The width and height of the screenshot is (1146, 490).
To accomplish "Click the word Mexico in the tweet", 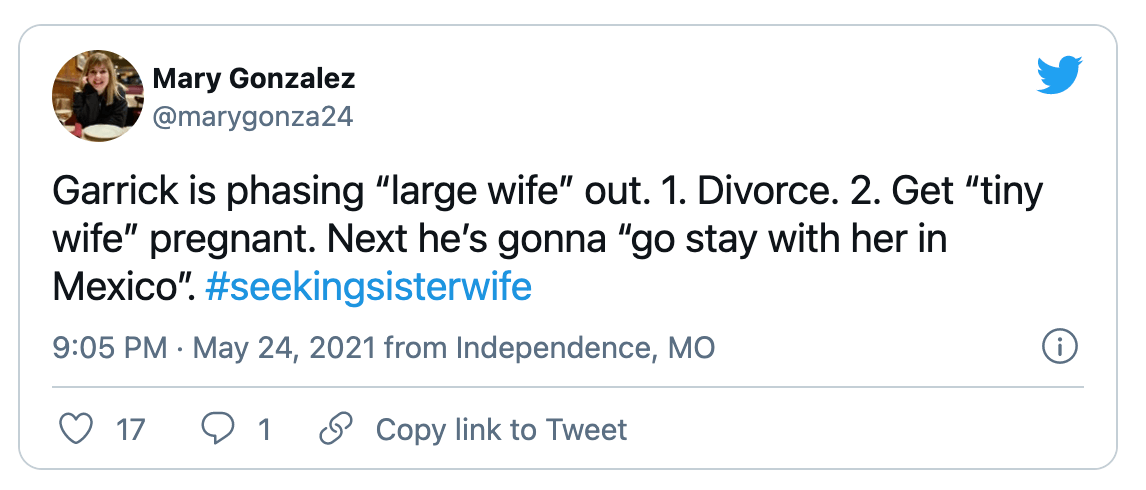I will point(116,287).
